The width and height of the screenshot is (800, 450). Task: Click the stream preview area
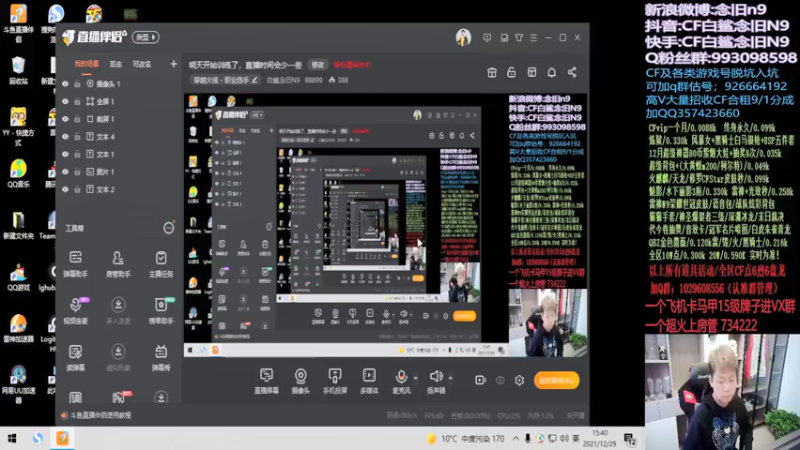pyautogui.click(x=385, y=225)
